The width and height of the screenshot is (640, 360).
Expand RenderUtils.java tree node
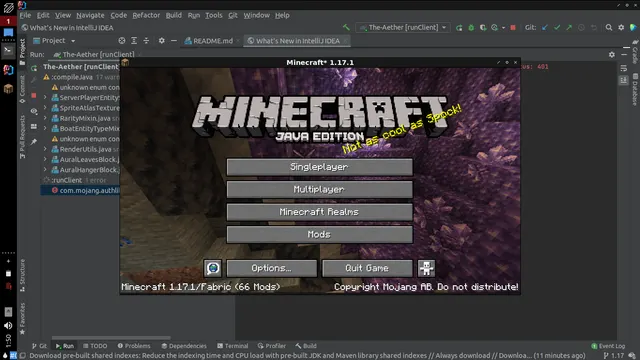coord(45,149)
